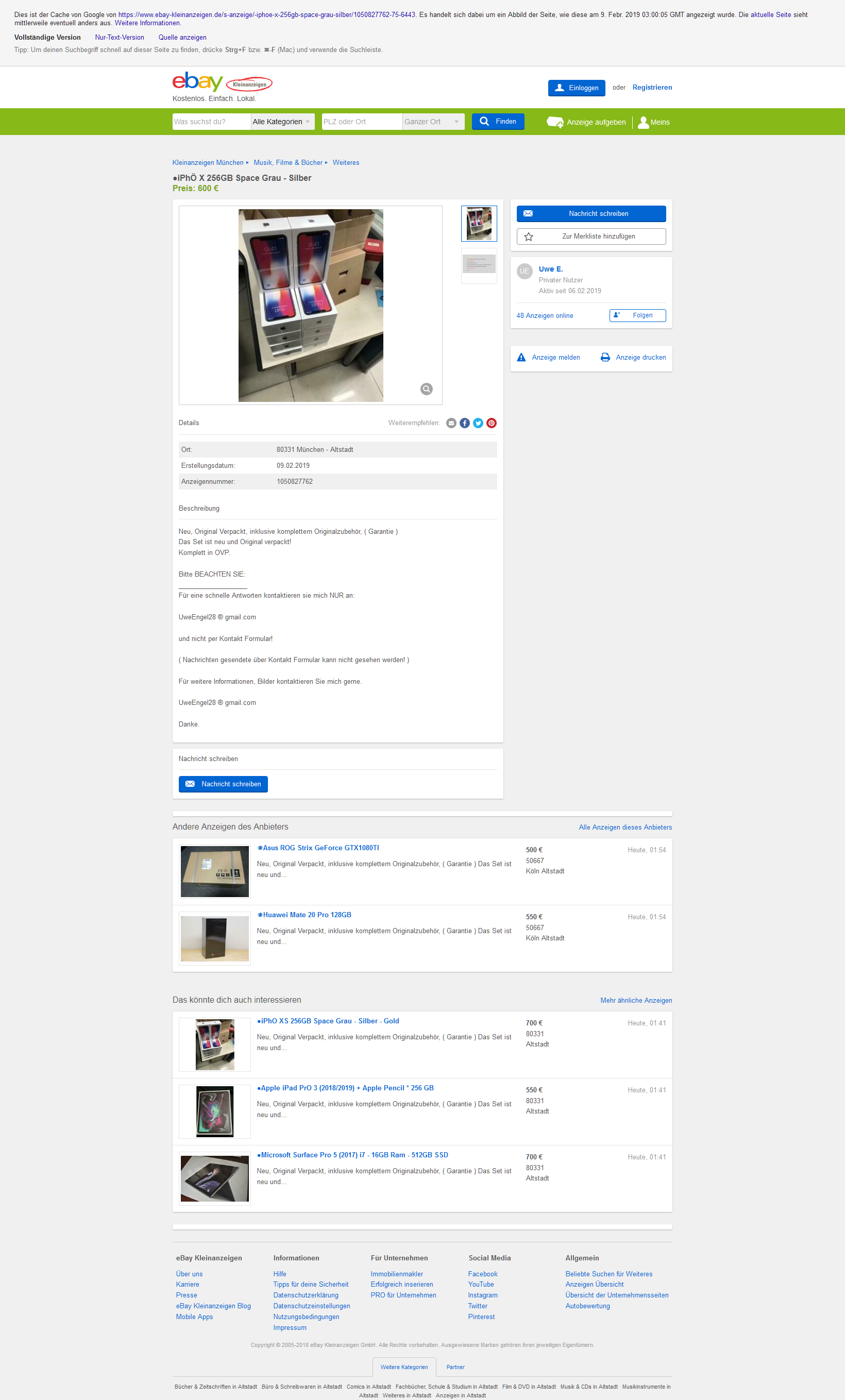Viewport: 845px width, 1400px height.
Task: Open the Apple iPad PrO 3 ad title
Action: [x=345, y=1088]
